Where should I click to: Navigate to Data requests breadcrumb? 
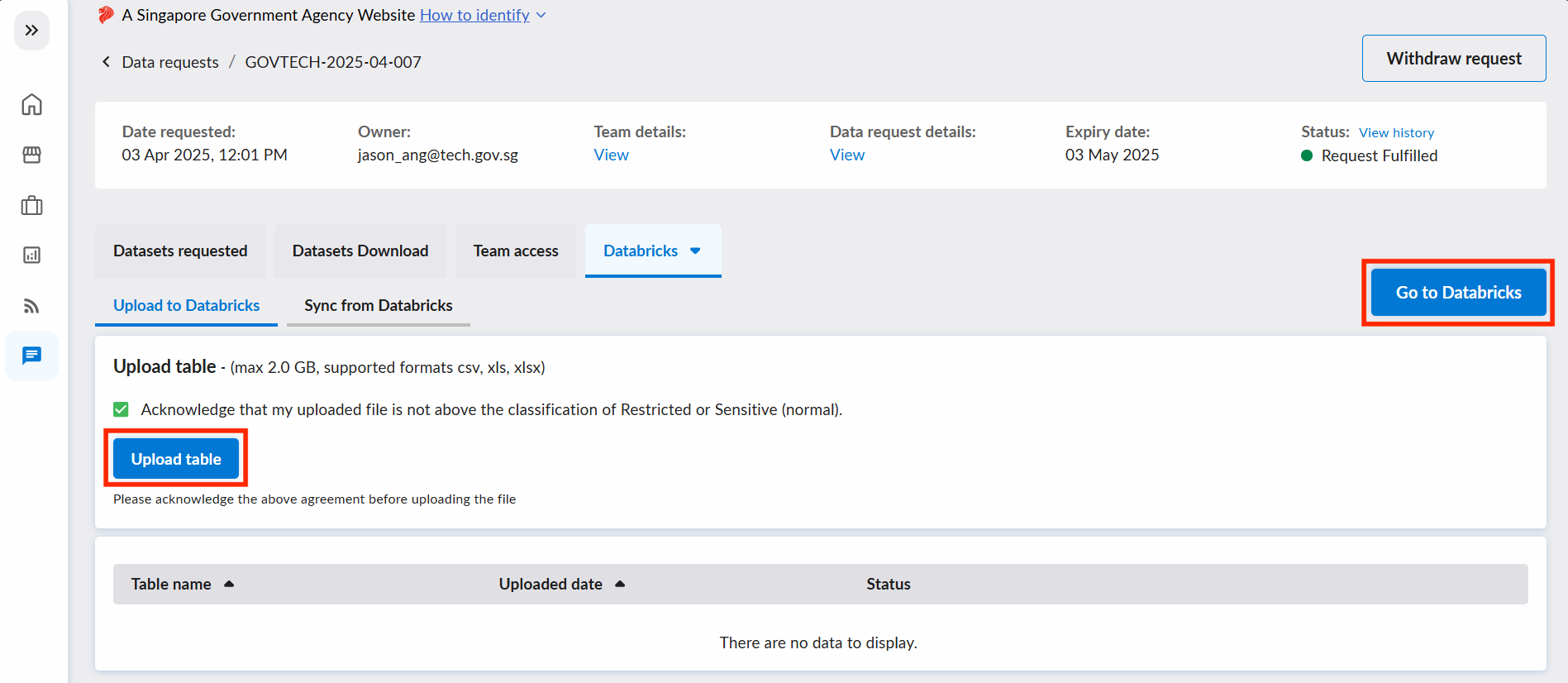[170, 62]
